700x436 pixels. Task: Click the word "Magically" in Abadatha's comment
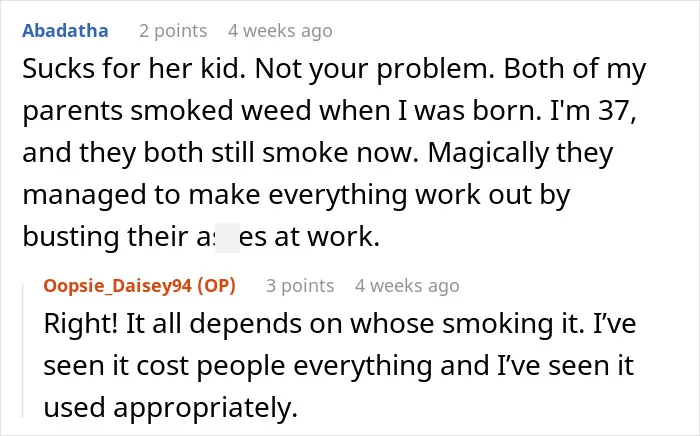[x=488, y=153]
